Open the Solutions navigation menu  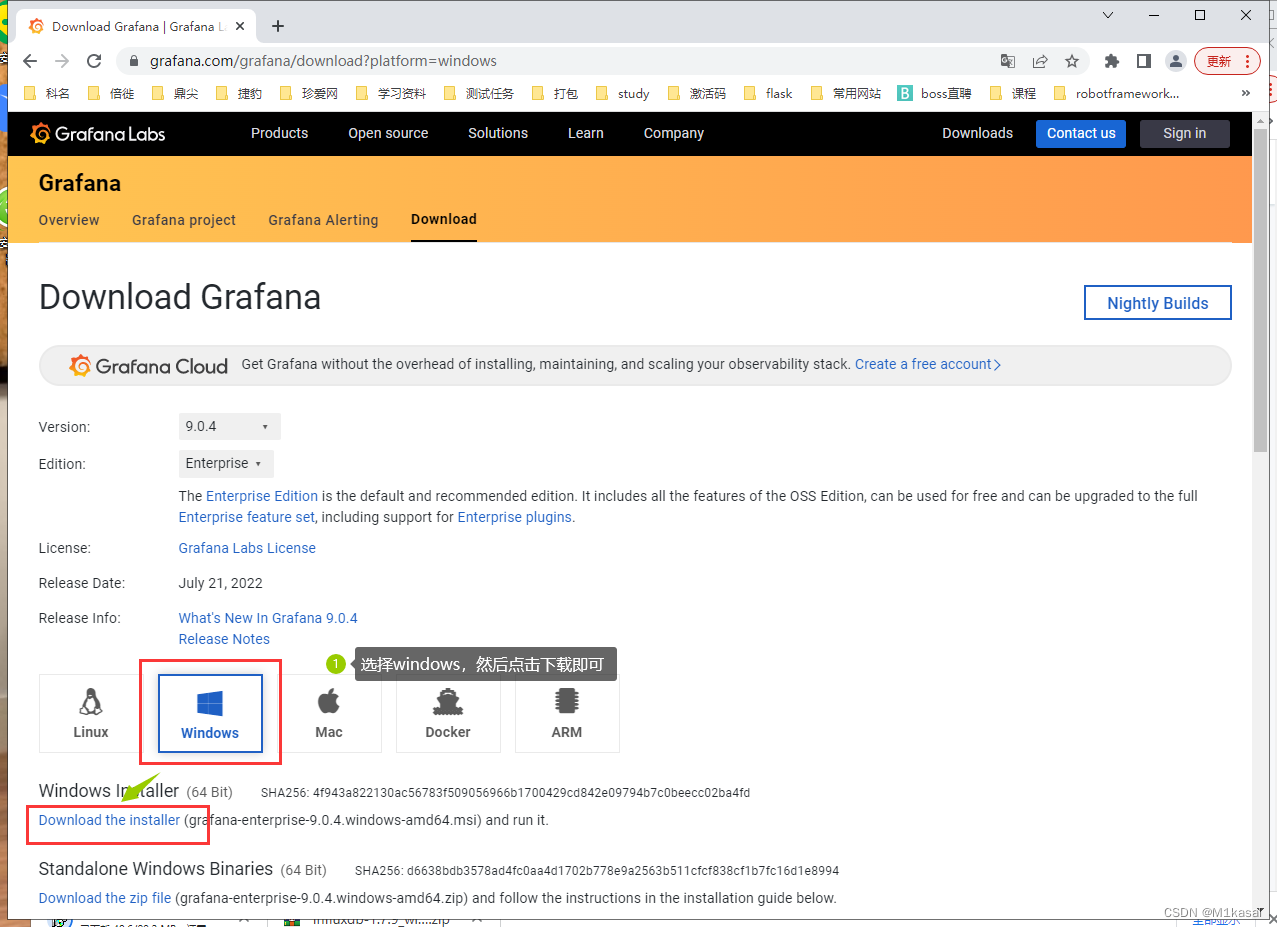[498, 133]
